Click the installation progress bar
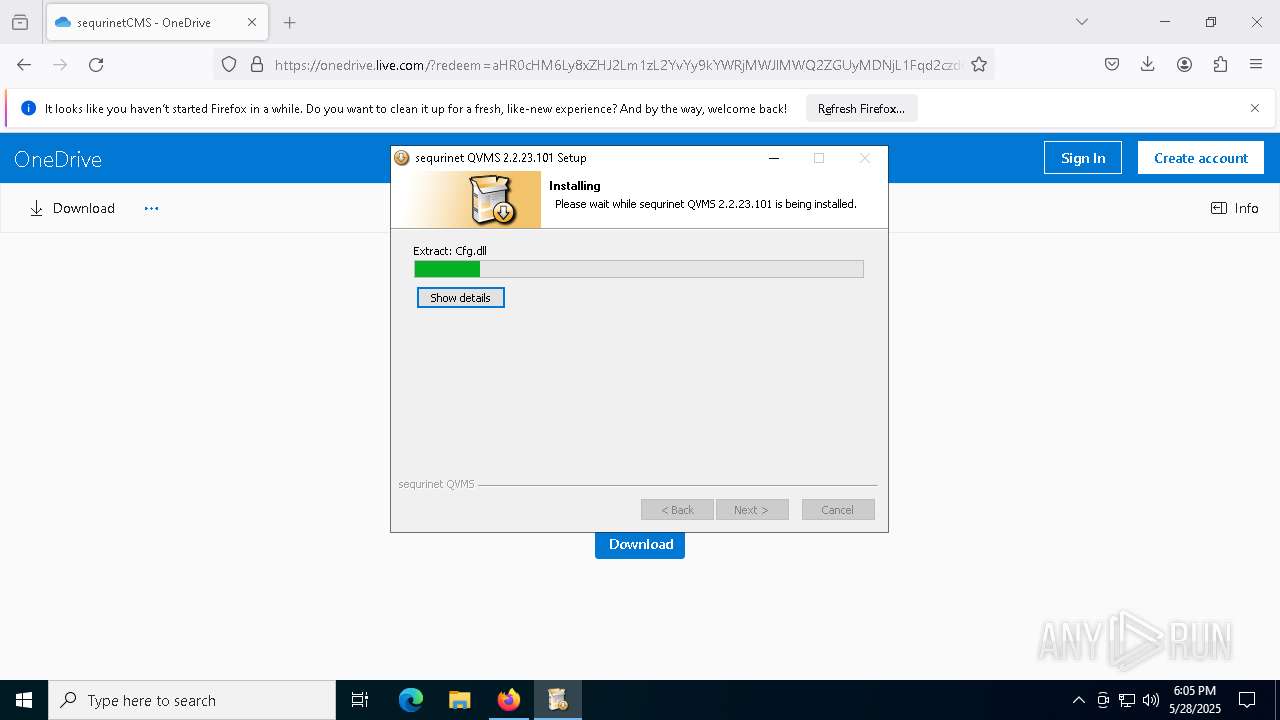 tap(639, 269)
